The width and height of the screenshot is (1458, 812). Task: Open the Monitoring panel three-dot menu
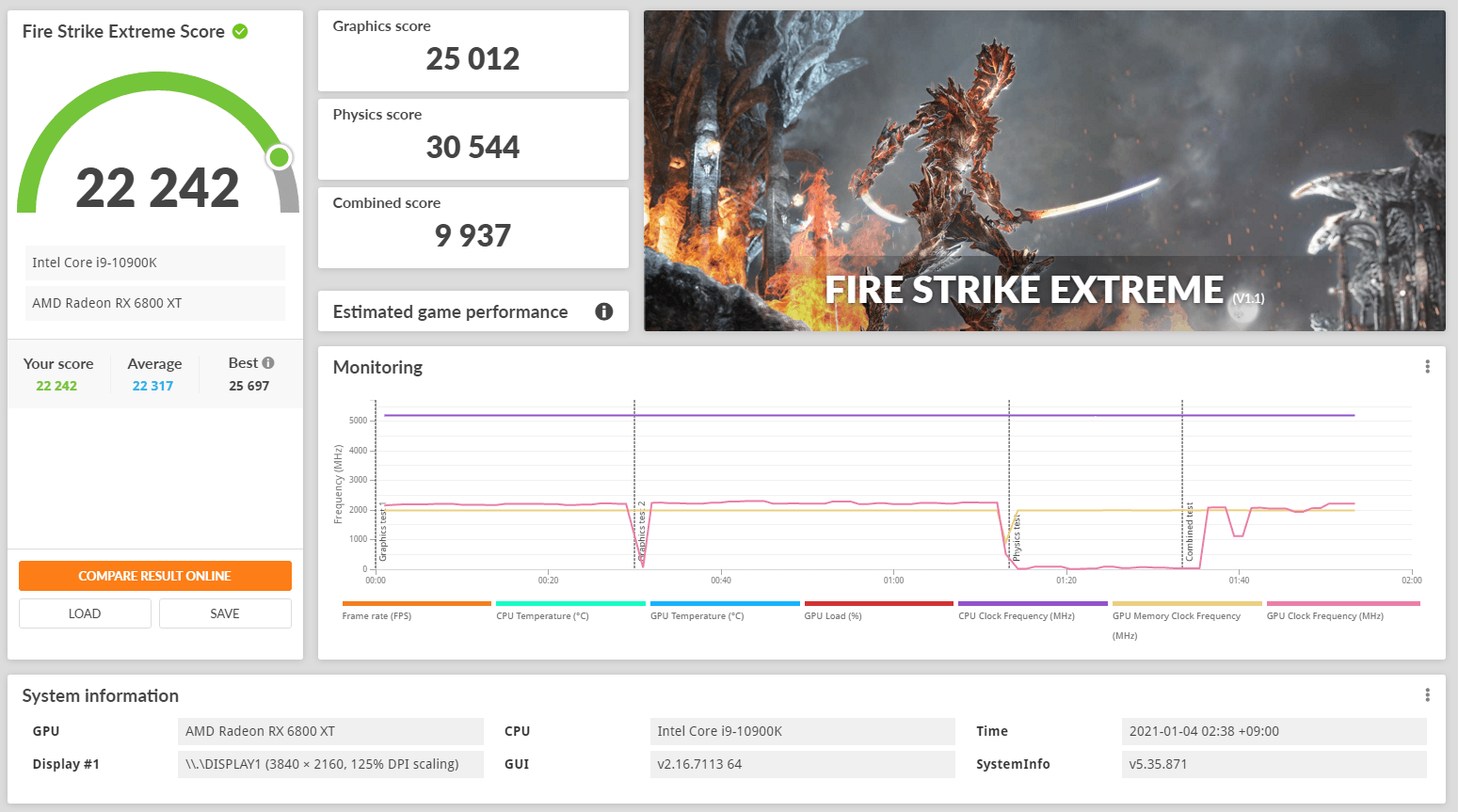point(1427,367)
